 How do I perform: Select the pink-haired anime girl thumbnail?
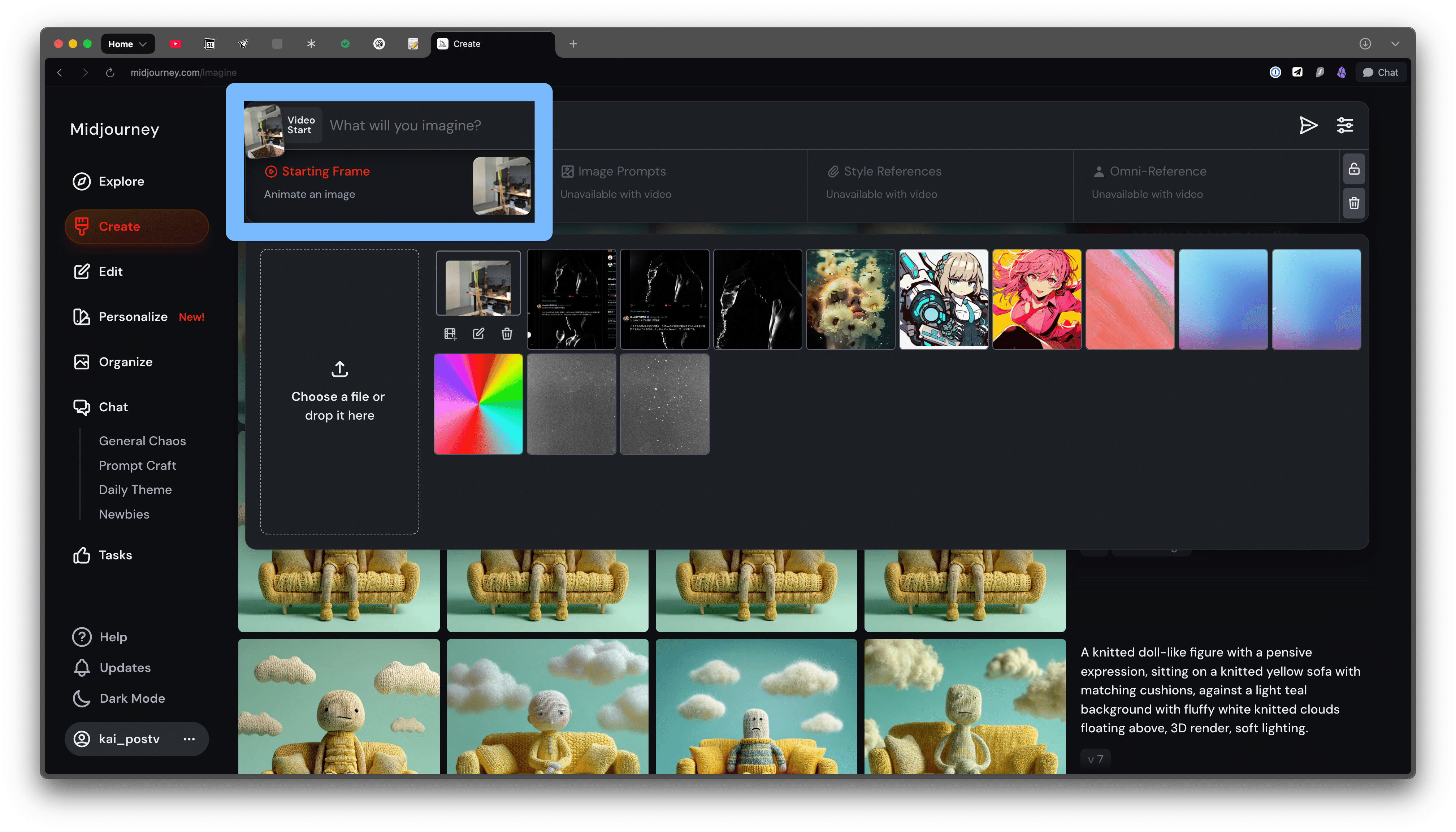click(x=1037, y=299)
